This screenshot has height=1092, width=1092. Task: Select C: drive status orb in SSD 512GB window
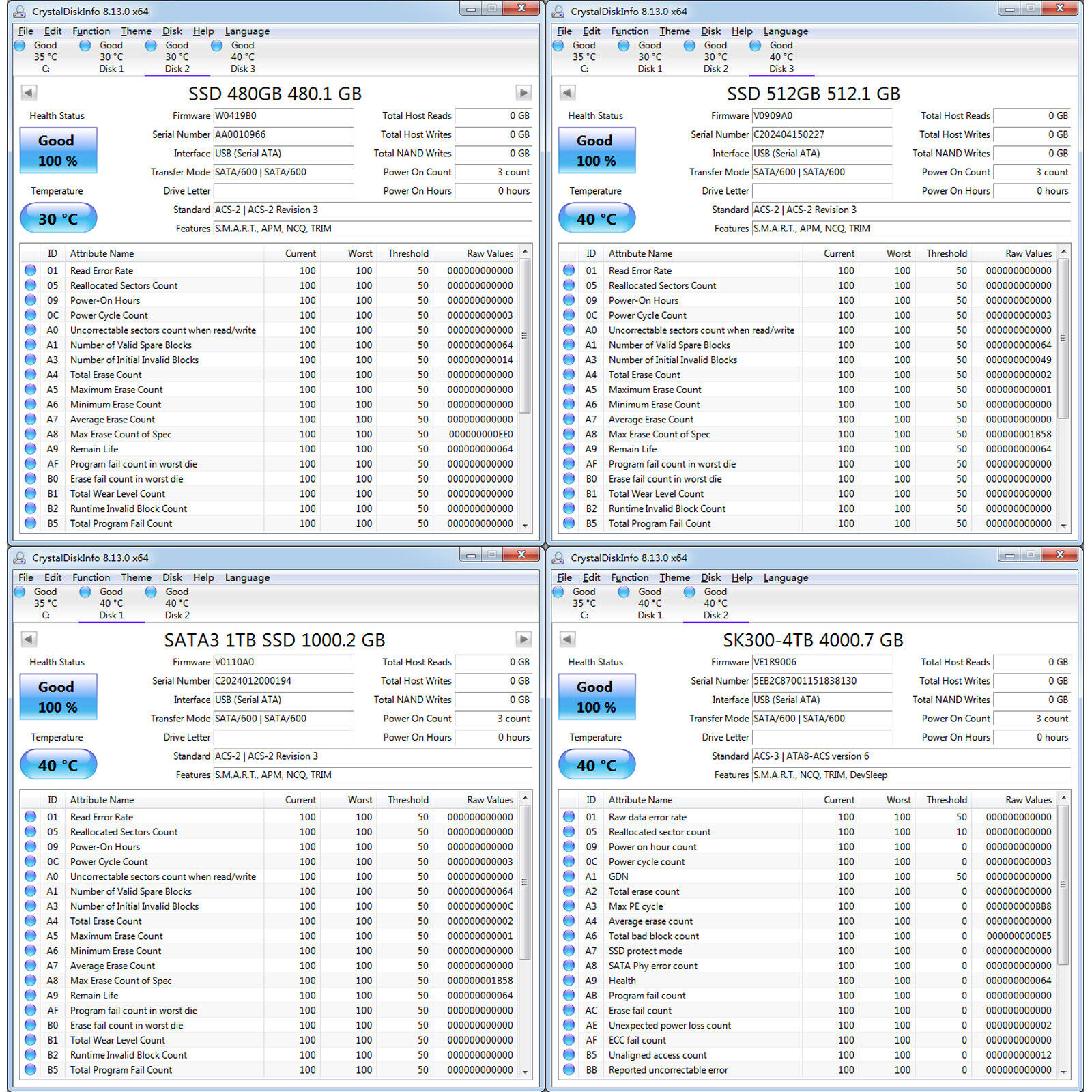tap(558, 46)
